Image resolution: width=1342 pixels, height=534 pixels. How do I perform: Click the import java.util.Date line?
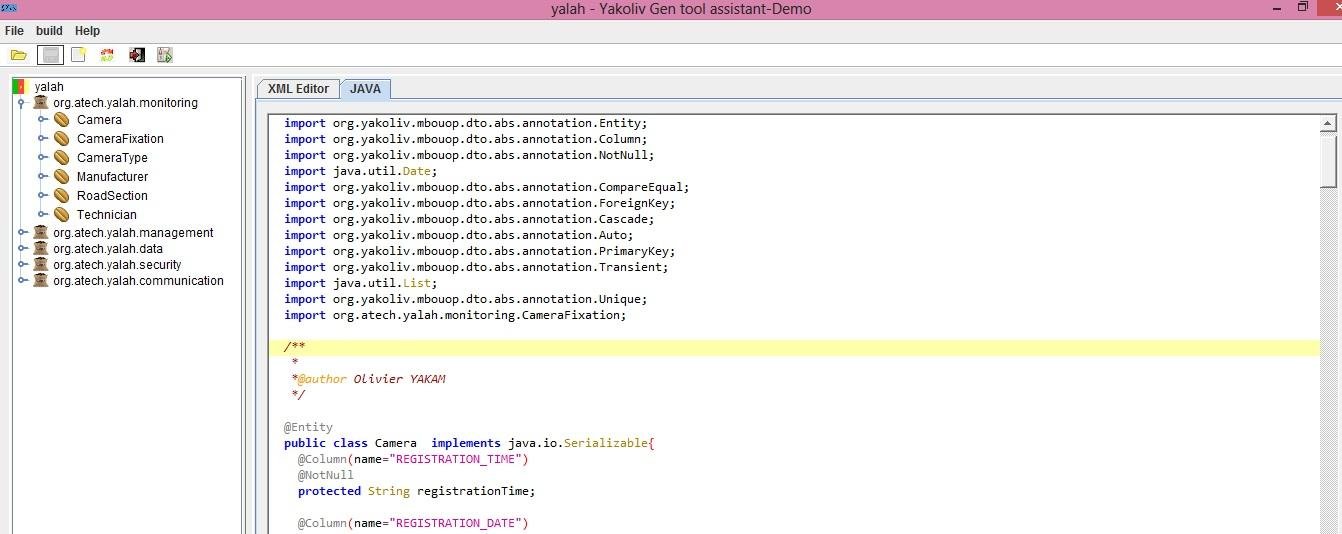(361, 171)
